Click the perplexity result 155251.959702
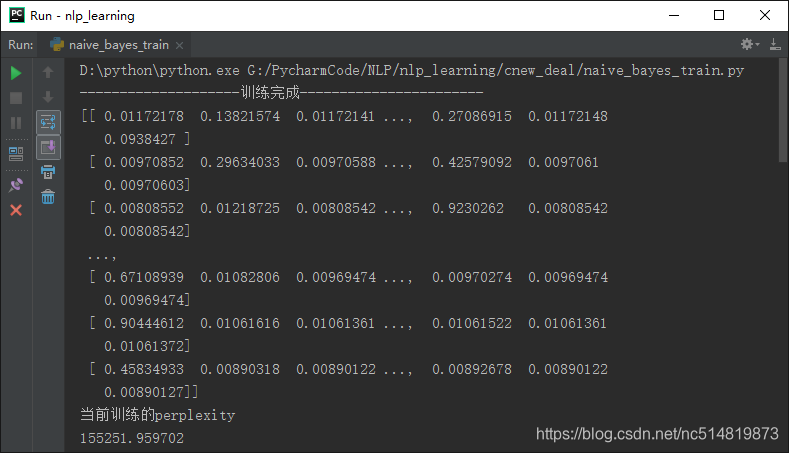 tap(132, 438)
